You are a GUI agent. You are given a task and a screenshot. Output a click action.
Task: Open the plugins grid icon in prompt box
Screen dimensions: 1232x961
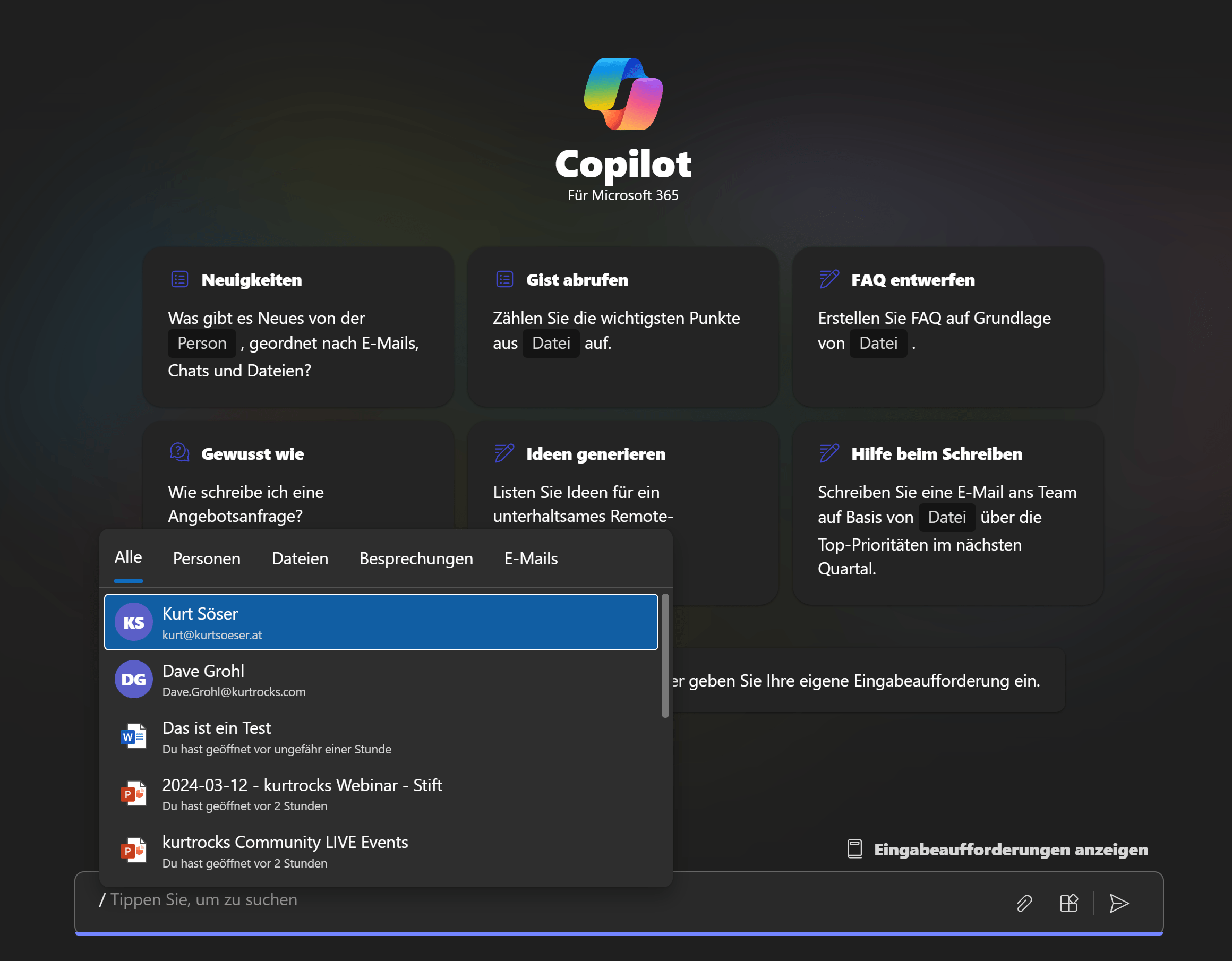(x=1068, y=904)
